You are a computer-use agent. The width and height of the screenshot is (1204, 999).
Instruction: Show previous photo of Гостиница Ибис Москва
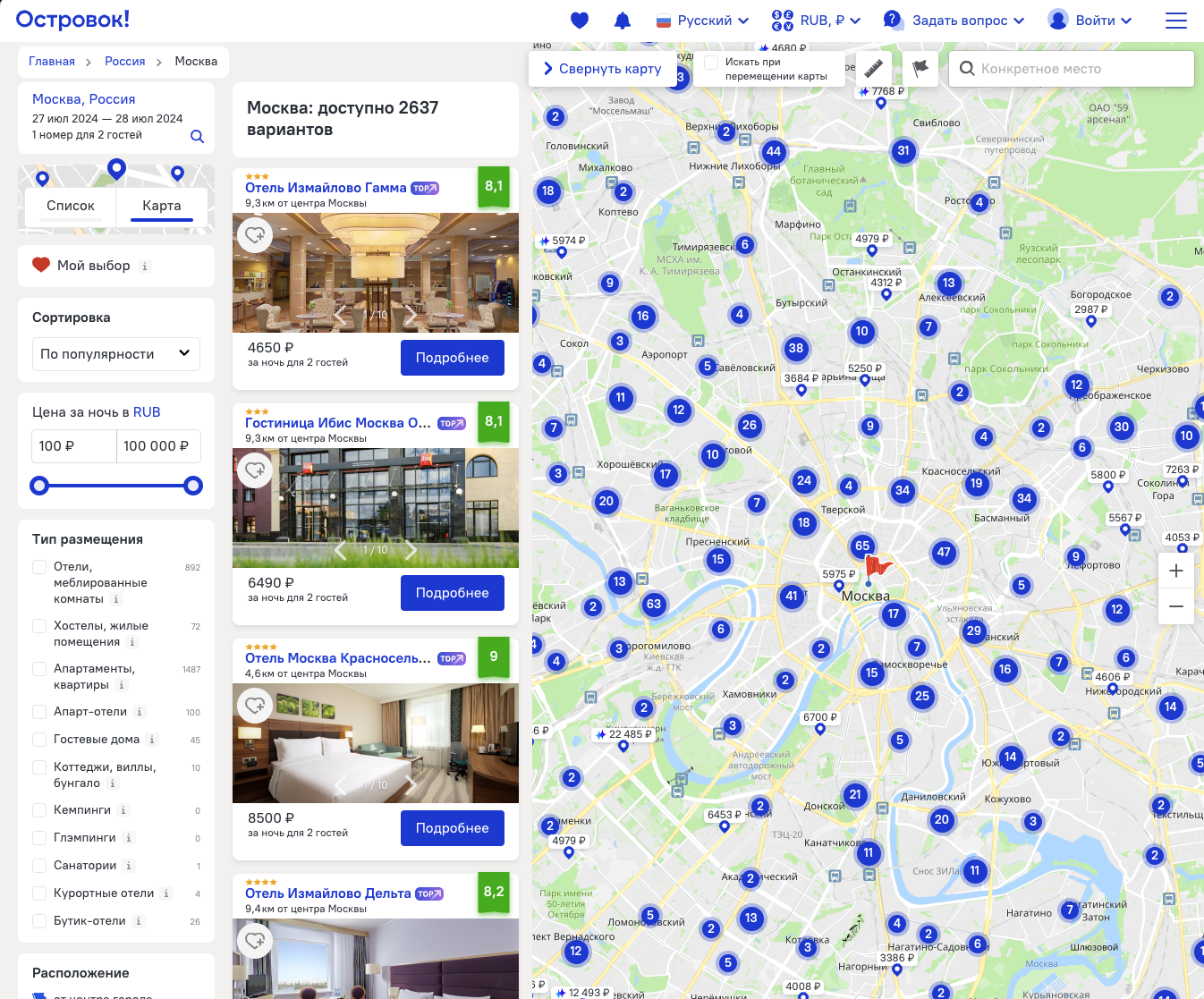pyautogui.click(x=340, y=550)
